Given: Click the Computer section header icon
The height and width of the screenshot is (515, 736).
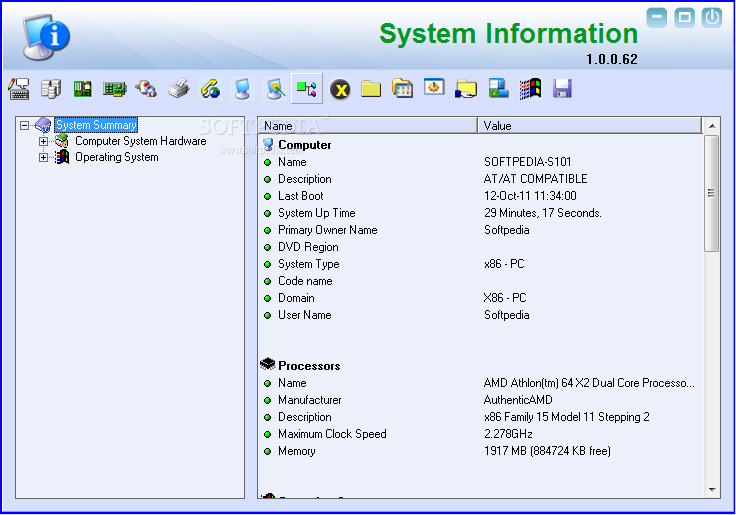Looking at the screenshot, I should coord(268,145).
